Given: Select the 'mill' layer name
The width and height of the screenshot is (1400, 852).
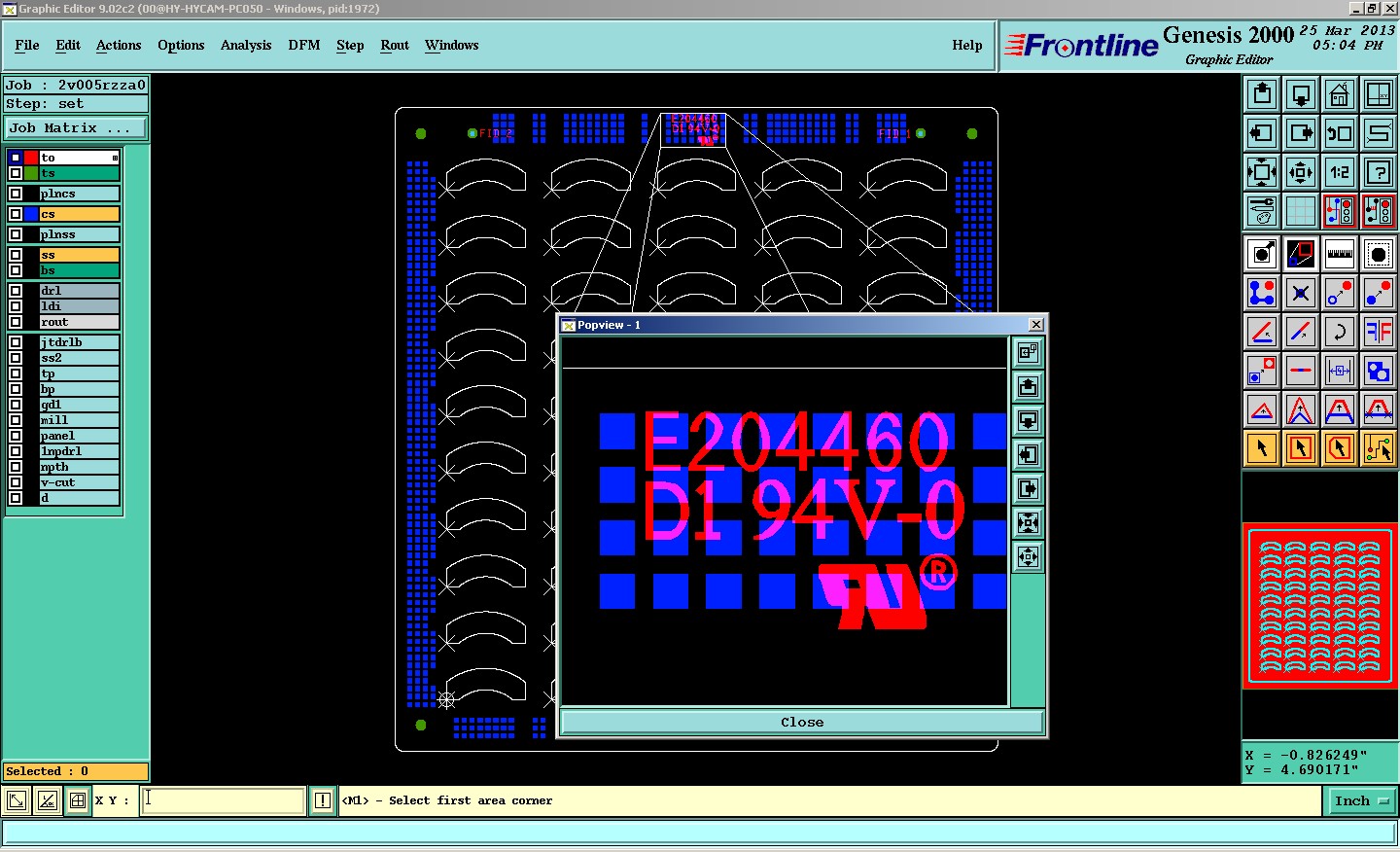Looking at the screenshot, I should (x=80, y=420).
